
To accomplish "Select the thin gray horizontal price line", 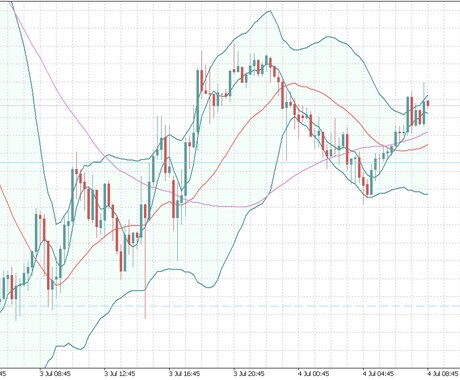I will point(230,106).
